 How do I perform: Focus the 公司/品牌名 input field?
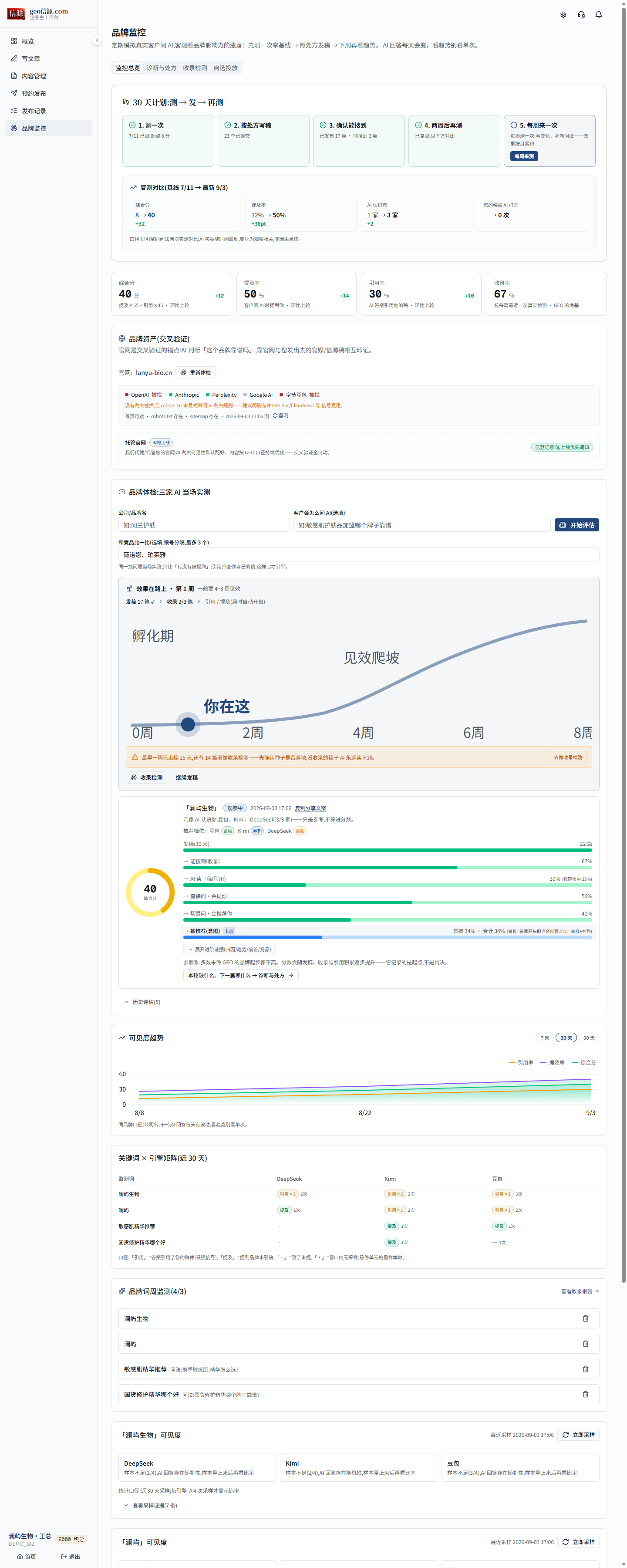pos(204,525)
